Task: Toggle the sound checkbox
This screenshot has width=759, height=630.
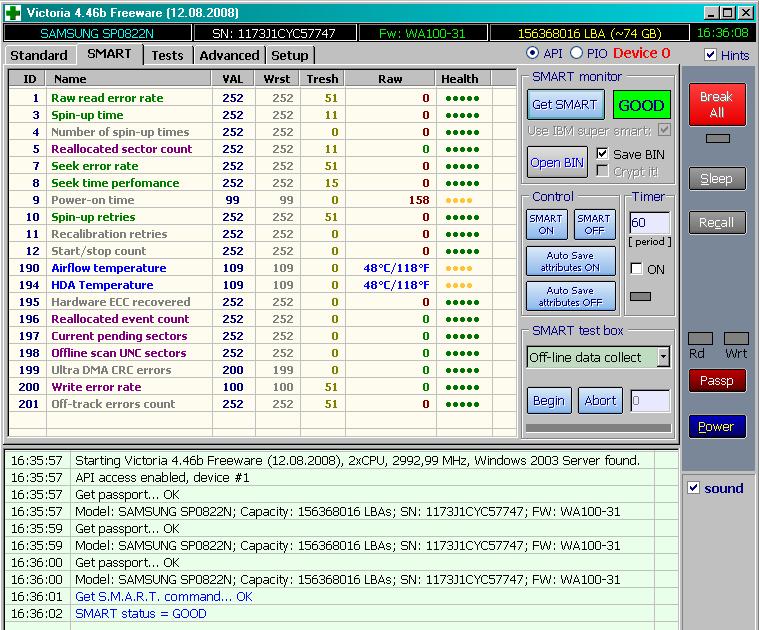Action: point(694,488)
